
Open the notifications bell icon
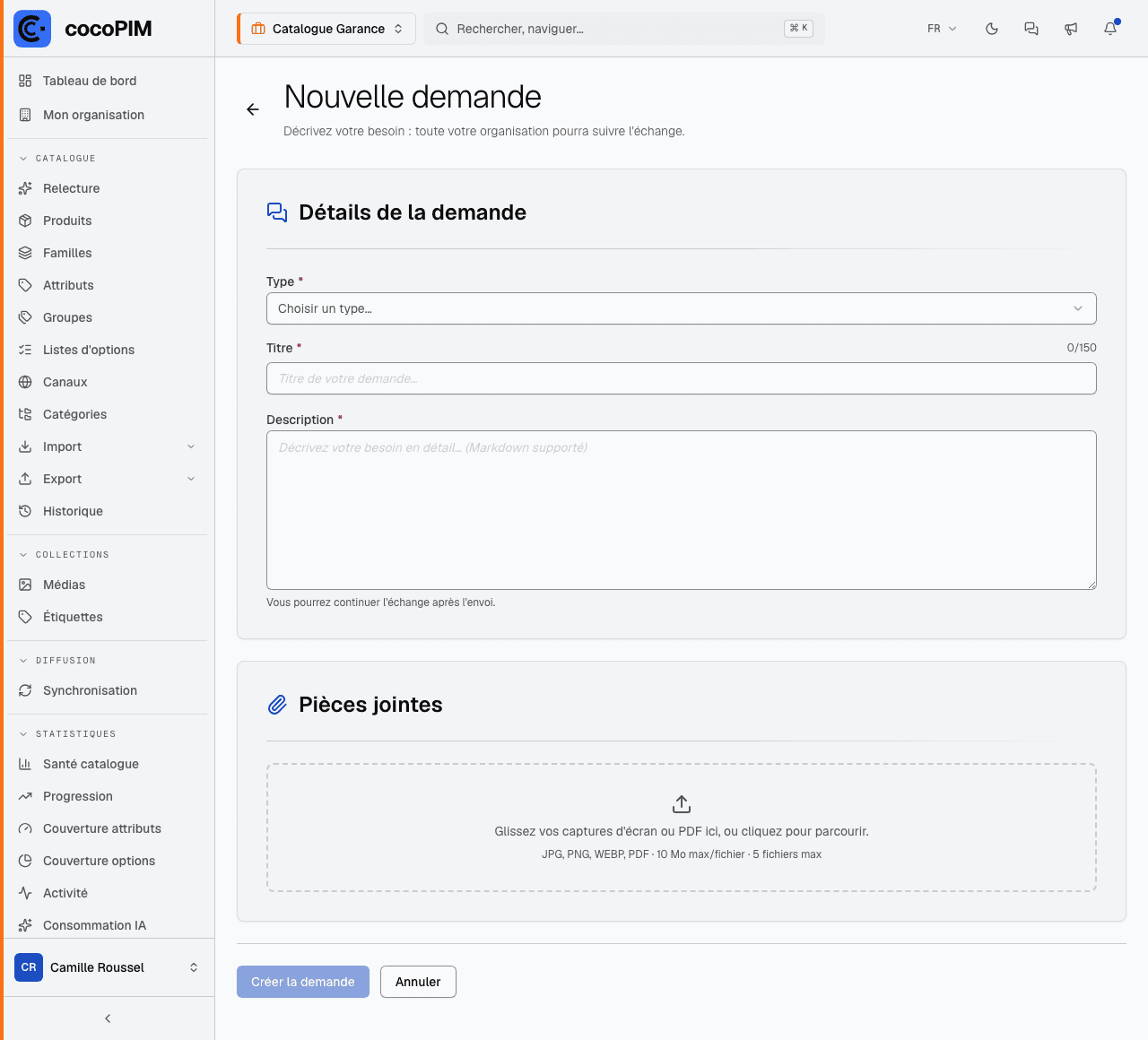click(x=1110, y=29)
